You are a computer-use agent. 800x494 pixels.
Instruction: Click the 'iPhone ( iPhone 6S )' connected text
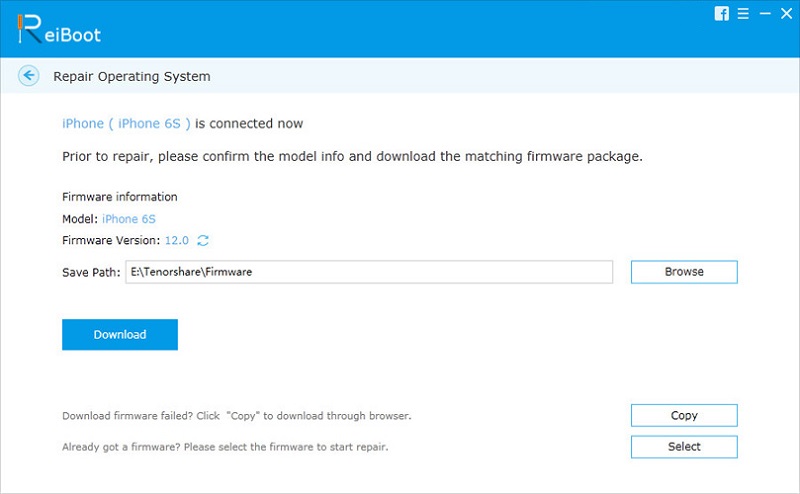pyautogui.click(x=126, y=124)
